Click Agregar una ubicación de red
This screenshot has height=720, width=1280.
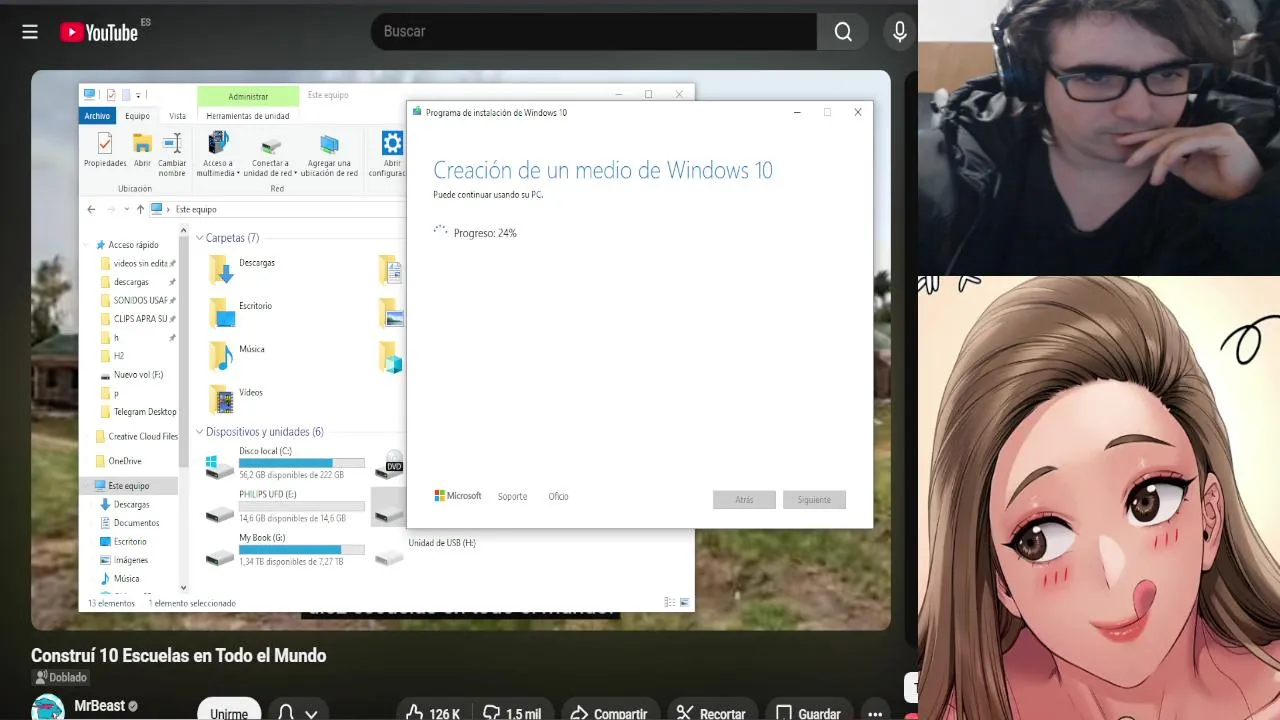click(x=329, y=154)
